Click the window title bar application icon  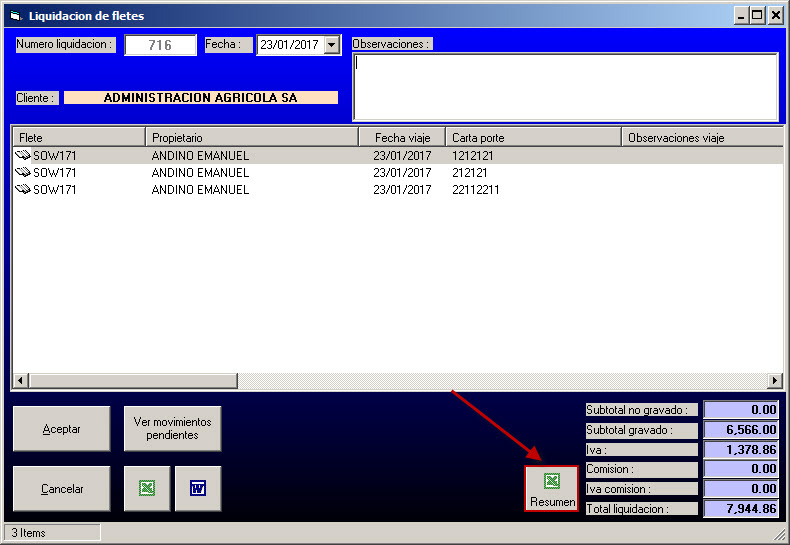(x=14, y=16)
